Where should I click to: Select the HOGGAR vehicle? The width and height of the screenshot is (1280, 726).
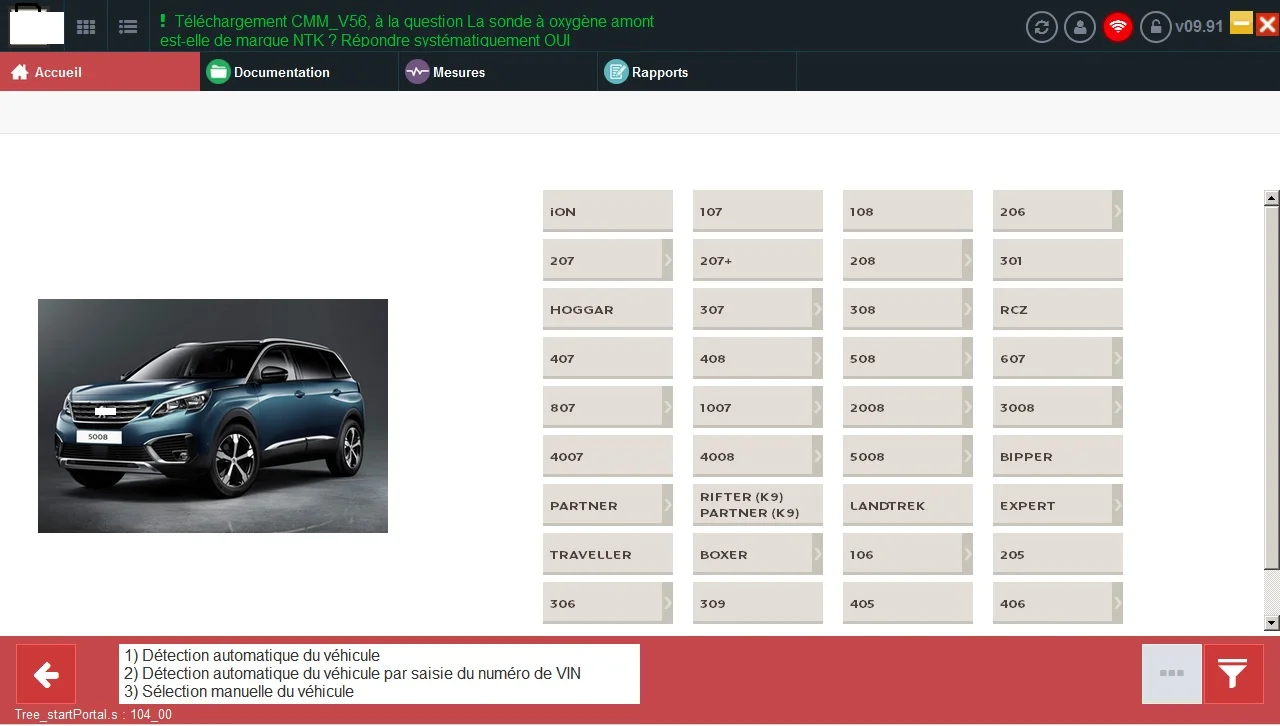608,309
